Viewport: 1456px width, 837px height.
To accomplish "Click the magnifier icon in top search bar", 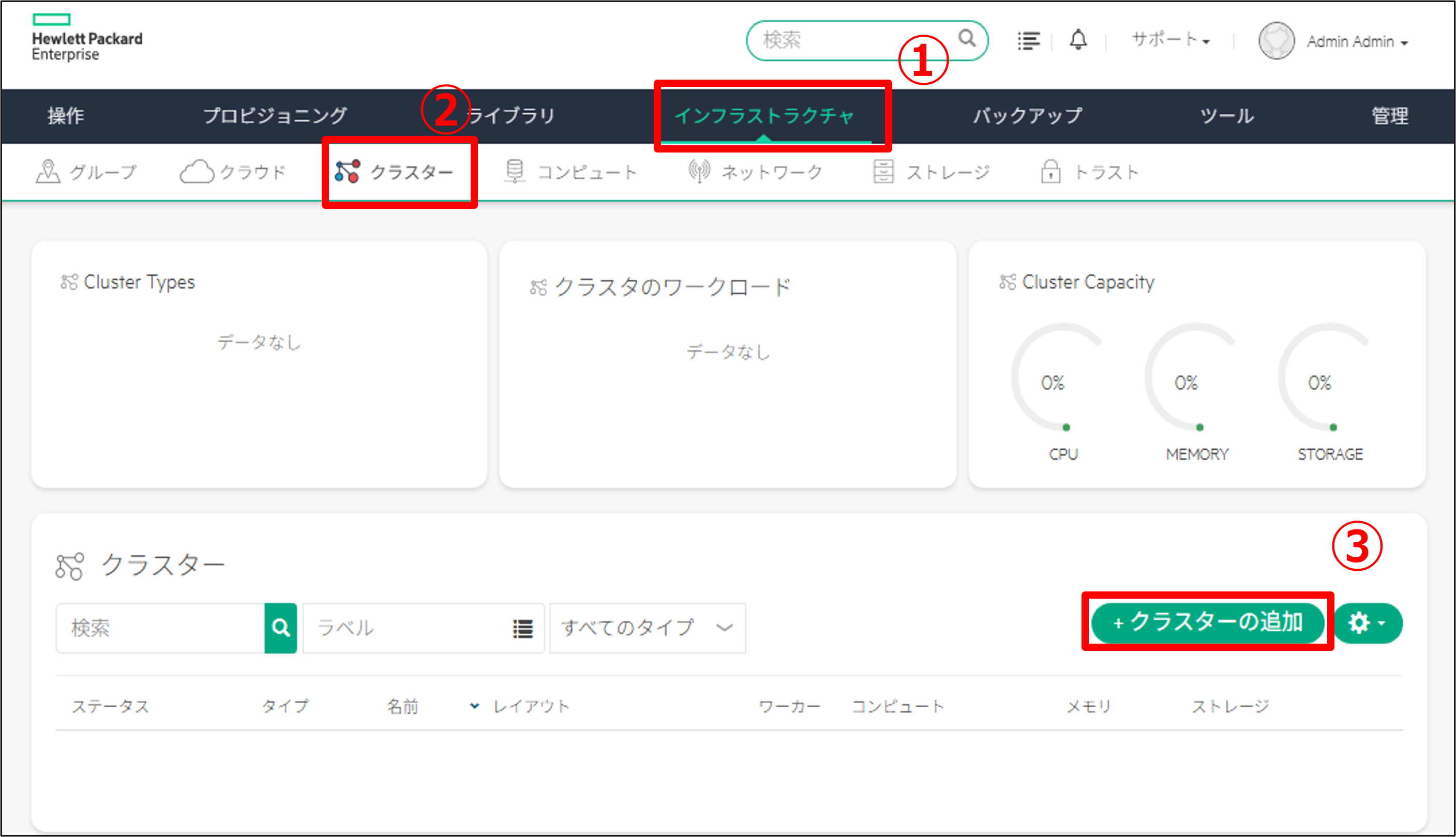I will [967, 39].
